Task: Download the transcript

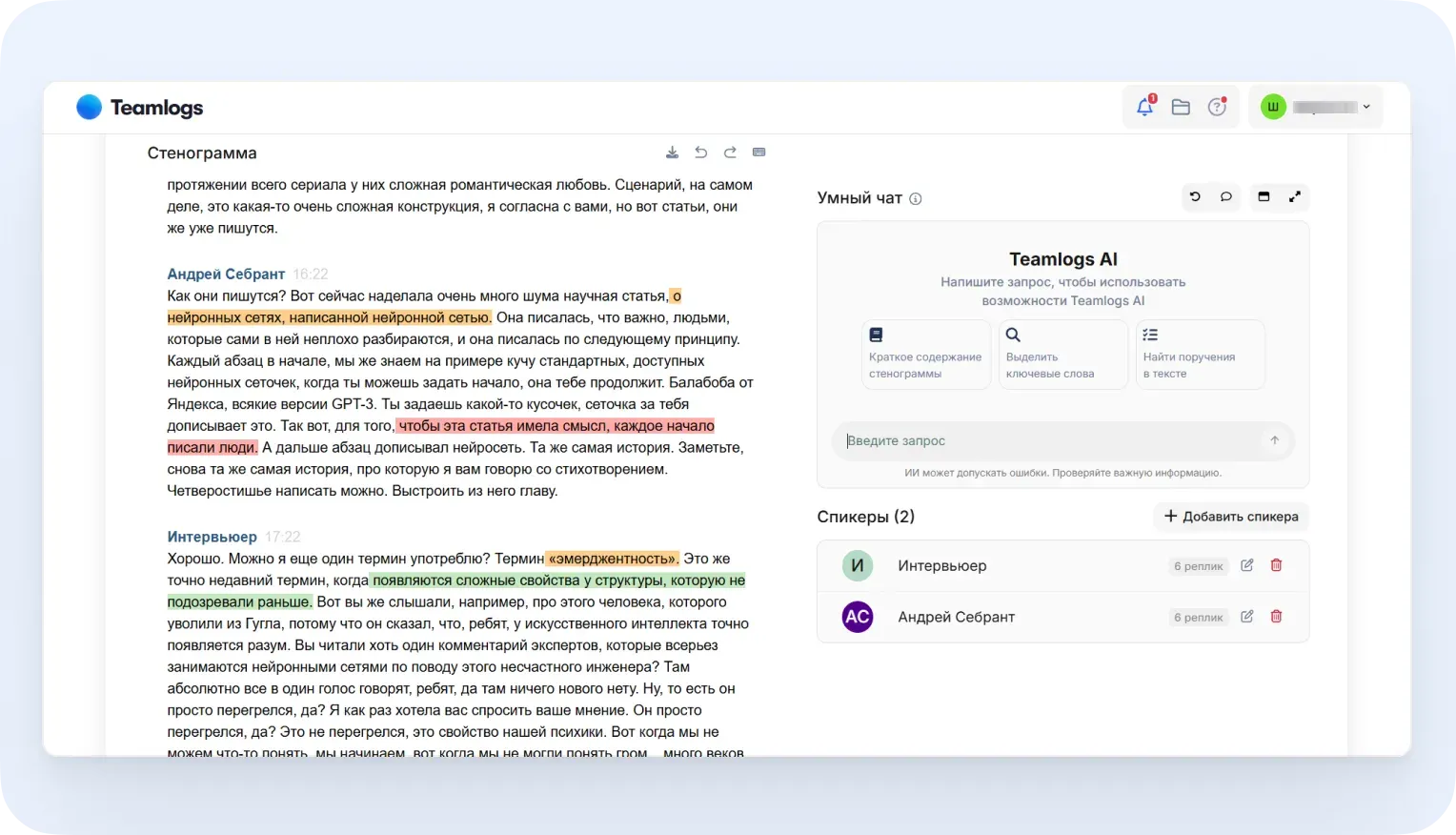Action: coord(672,153)
